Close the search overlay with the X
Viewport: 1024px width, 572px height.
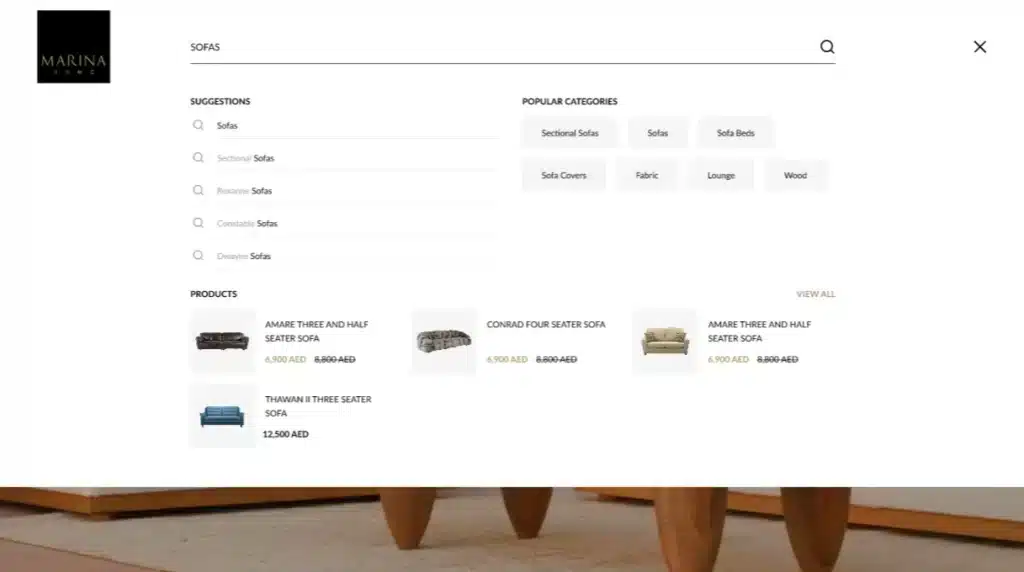(979, 47)
